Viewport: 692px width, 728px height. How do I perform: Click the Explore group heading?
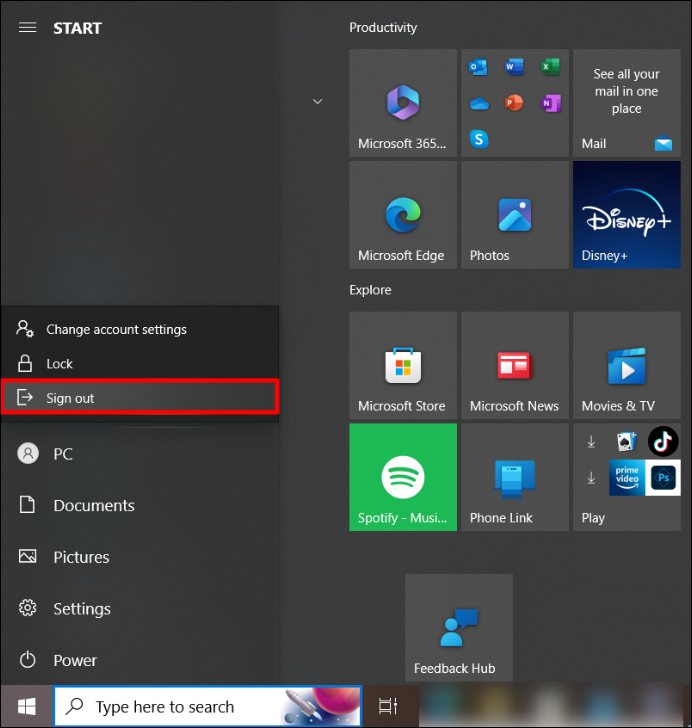370,290
